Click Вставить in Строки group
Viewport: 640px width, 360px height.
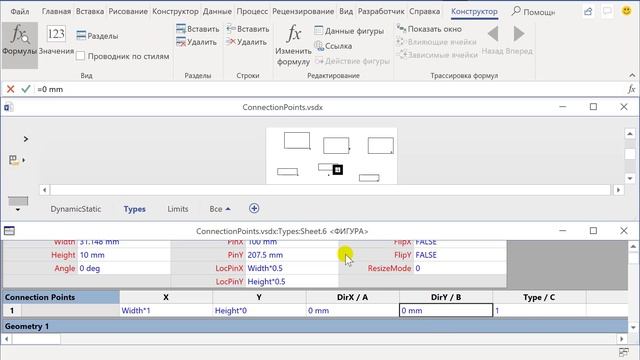[248, 29]
